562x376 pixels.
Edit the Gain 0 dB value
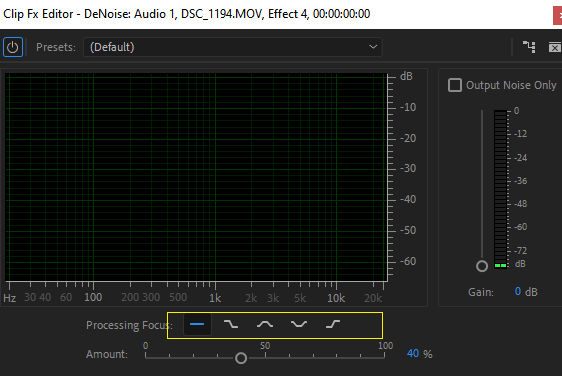(x=518, y=291)
